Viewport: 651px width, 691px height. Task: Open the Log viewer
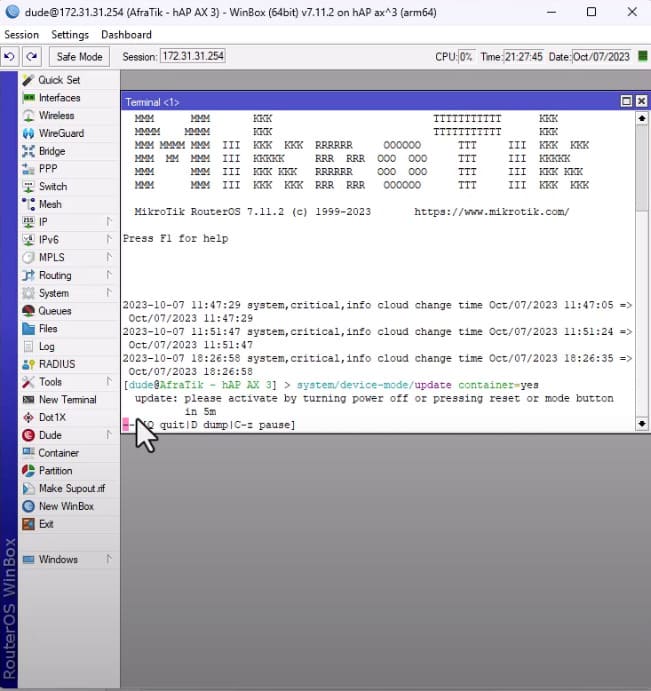(x=46, y=346)
